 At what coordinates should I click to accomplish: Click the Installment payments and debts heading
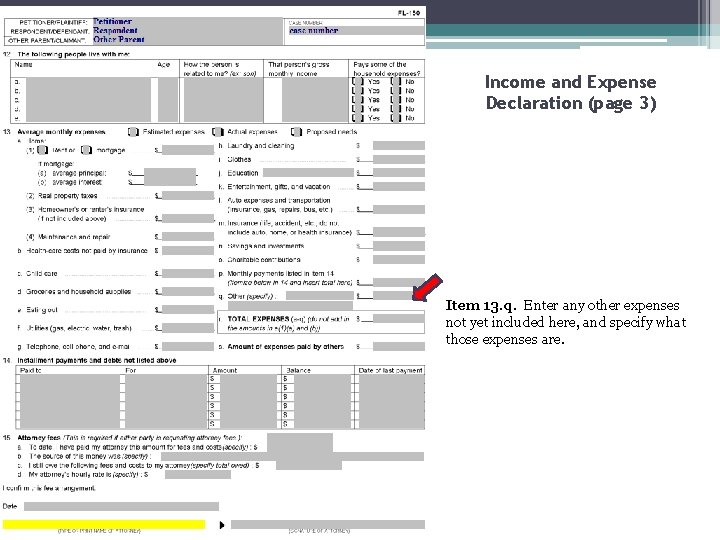pyautogui.click(x=96, y=360)
